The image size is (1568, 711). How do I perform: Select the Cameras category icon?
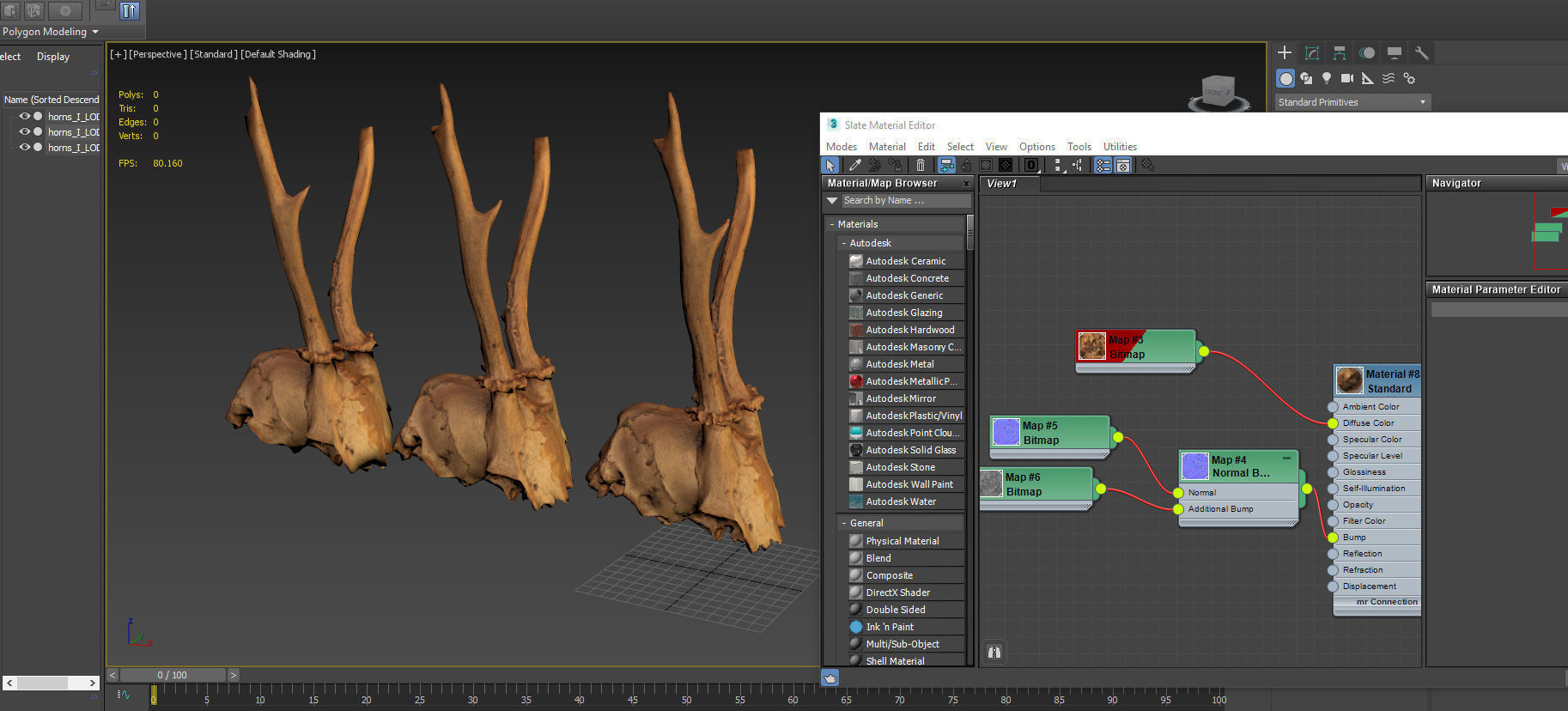click(x=1347, y=78)
